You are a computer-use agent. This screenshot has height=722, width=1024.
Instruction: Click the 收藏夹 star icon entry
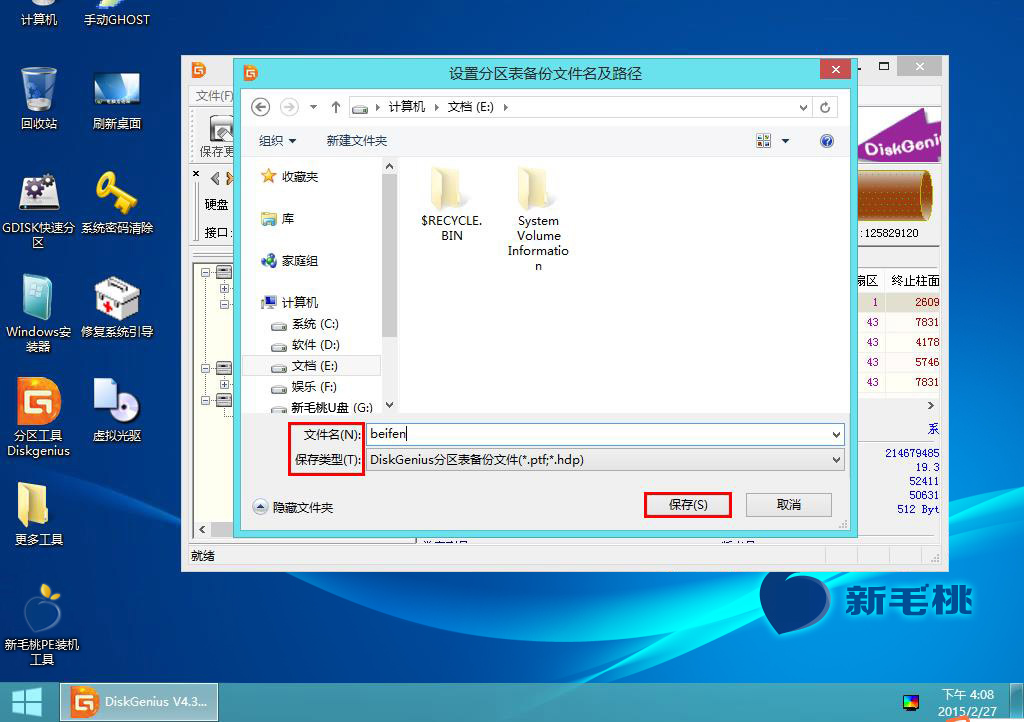click(x=289, y=176)
